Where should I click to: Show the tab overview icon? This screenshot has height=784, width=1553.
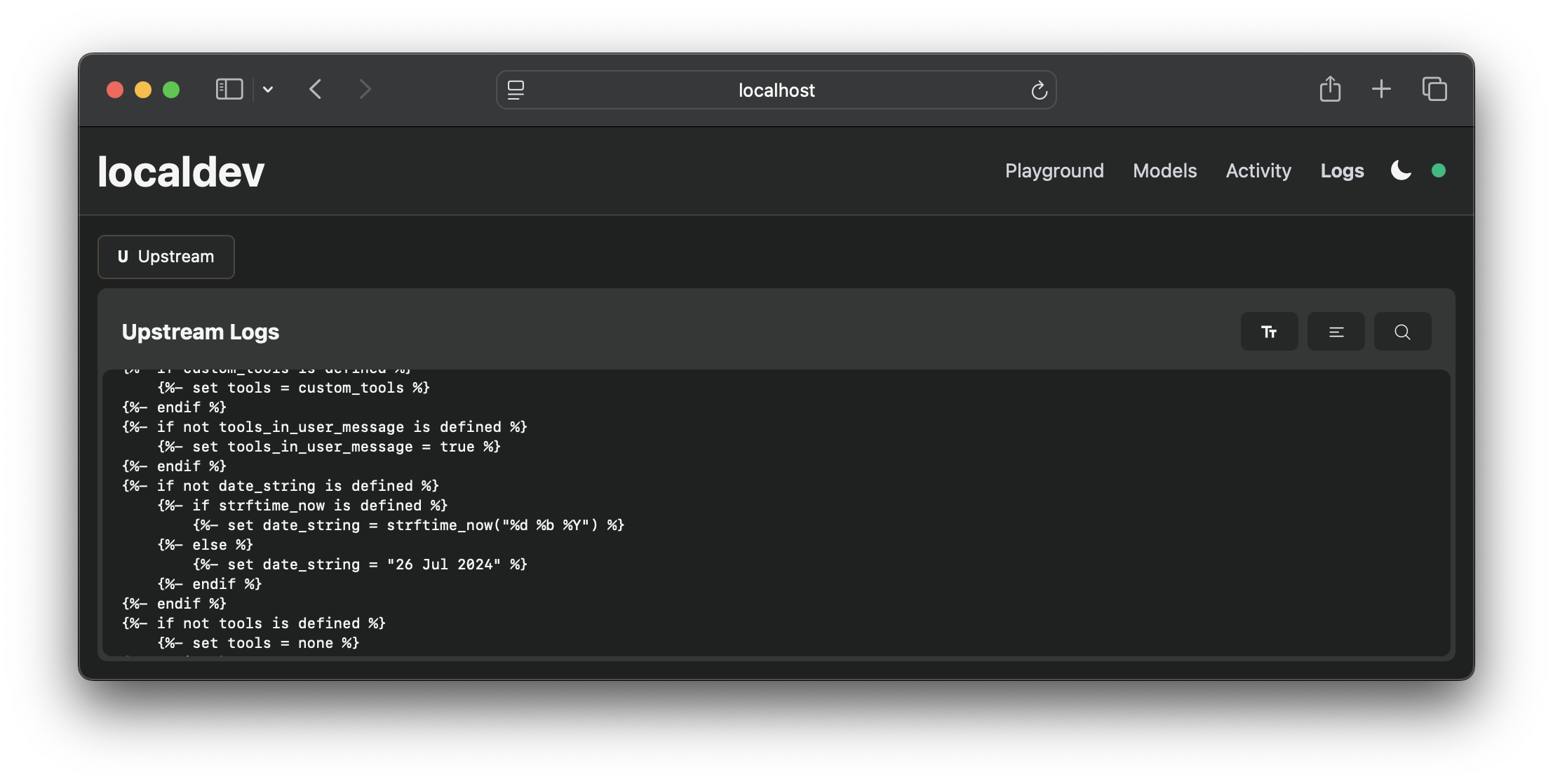[x=1434, y=89]
